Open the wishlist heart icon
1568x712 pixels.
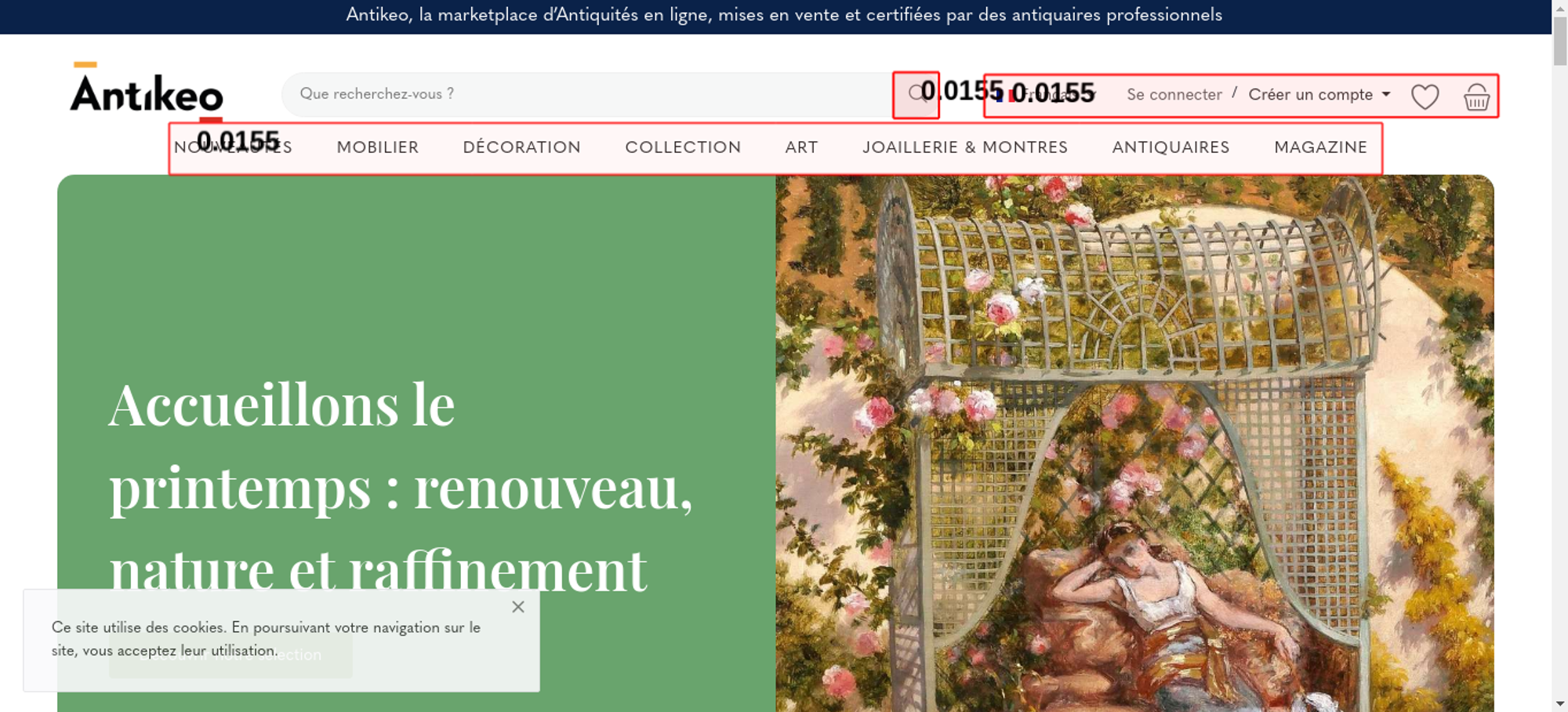pyautogui.click(x=1425, y=96)
